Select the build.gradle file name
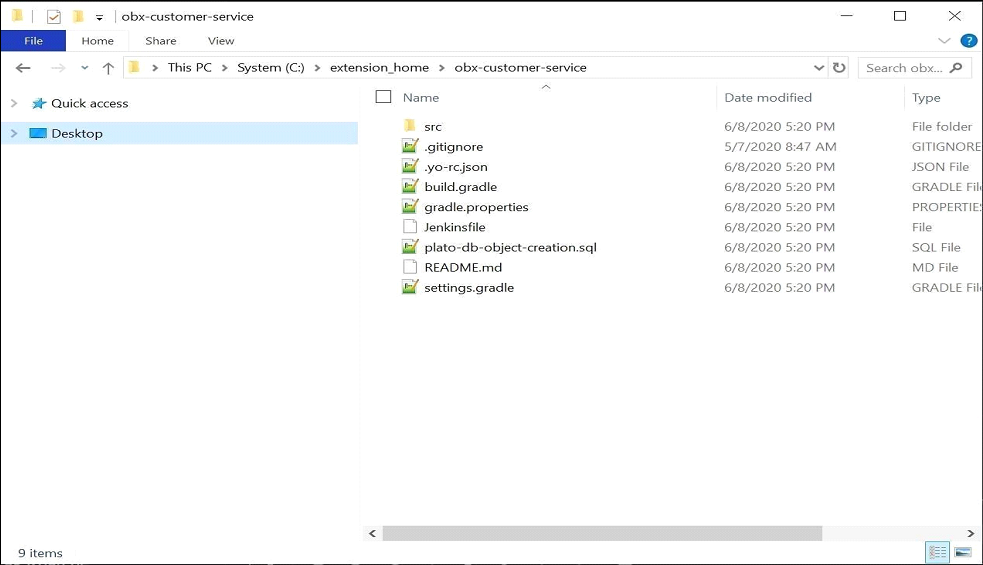Image resolution: width=983 pixels, height=565 pixels. [461, 187]
